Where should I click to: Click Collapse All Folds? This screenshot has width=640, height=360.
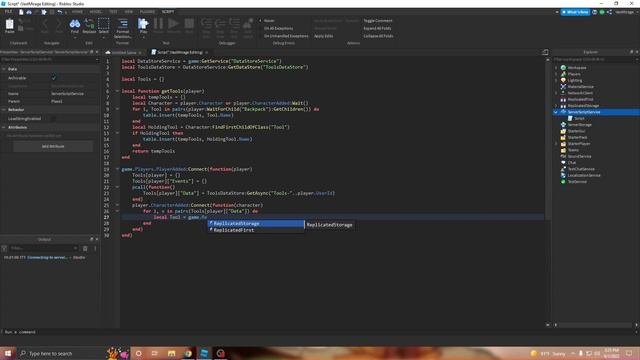pos(378,36)
